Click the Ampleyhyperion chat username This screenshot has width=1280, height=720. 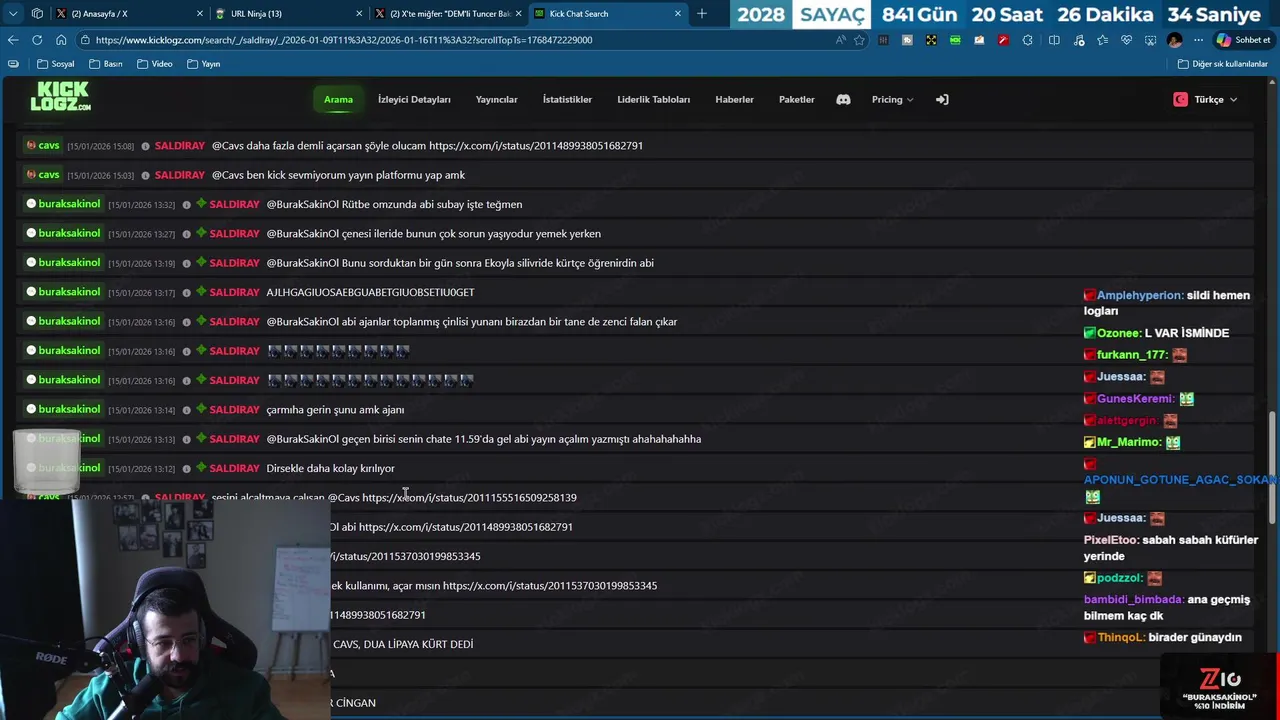[x=1139, y=296]
